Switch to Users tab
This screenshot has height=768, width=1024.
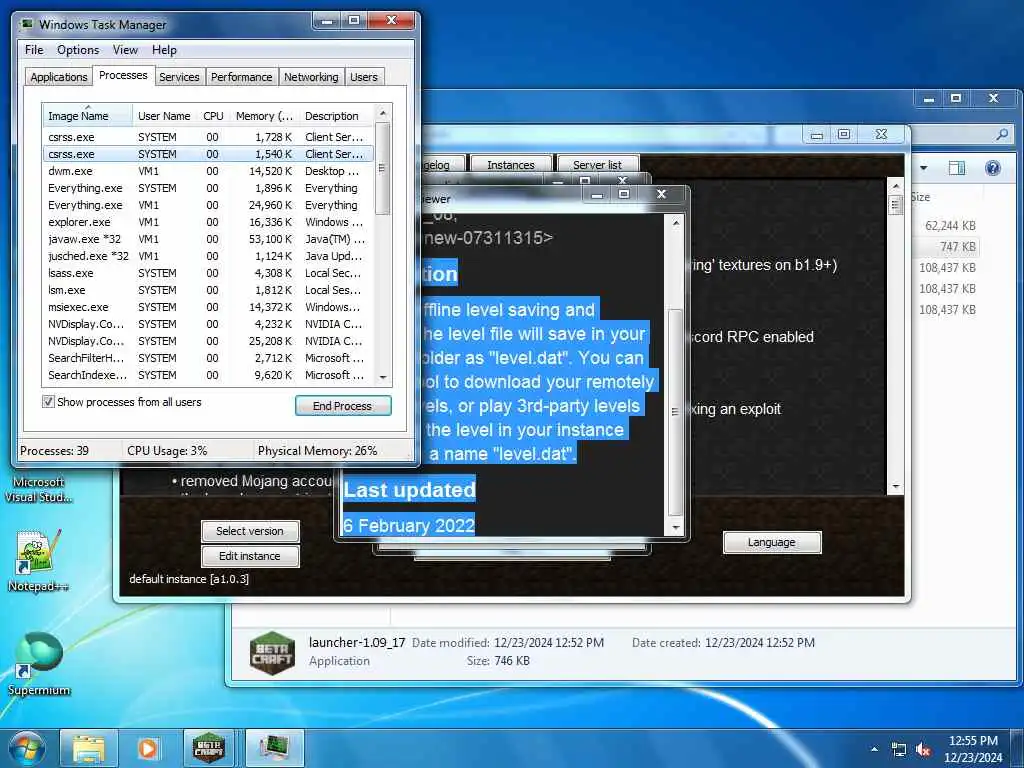[x=364, y=77]
